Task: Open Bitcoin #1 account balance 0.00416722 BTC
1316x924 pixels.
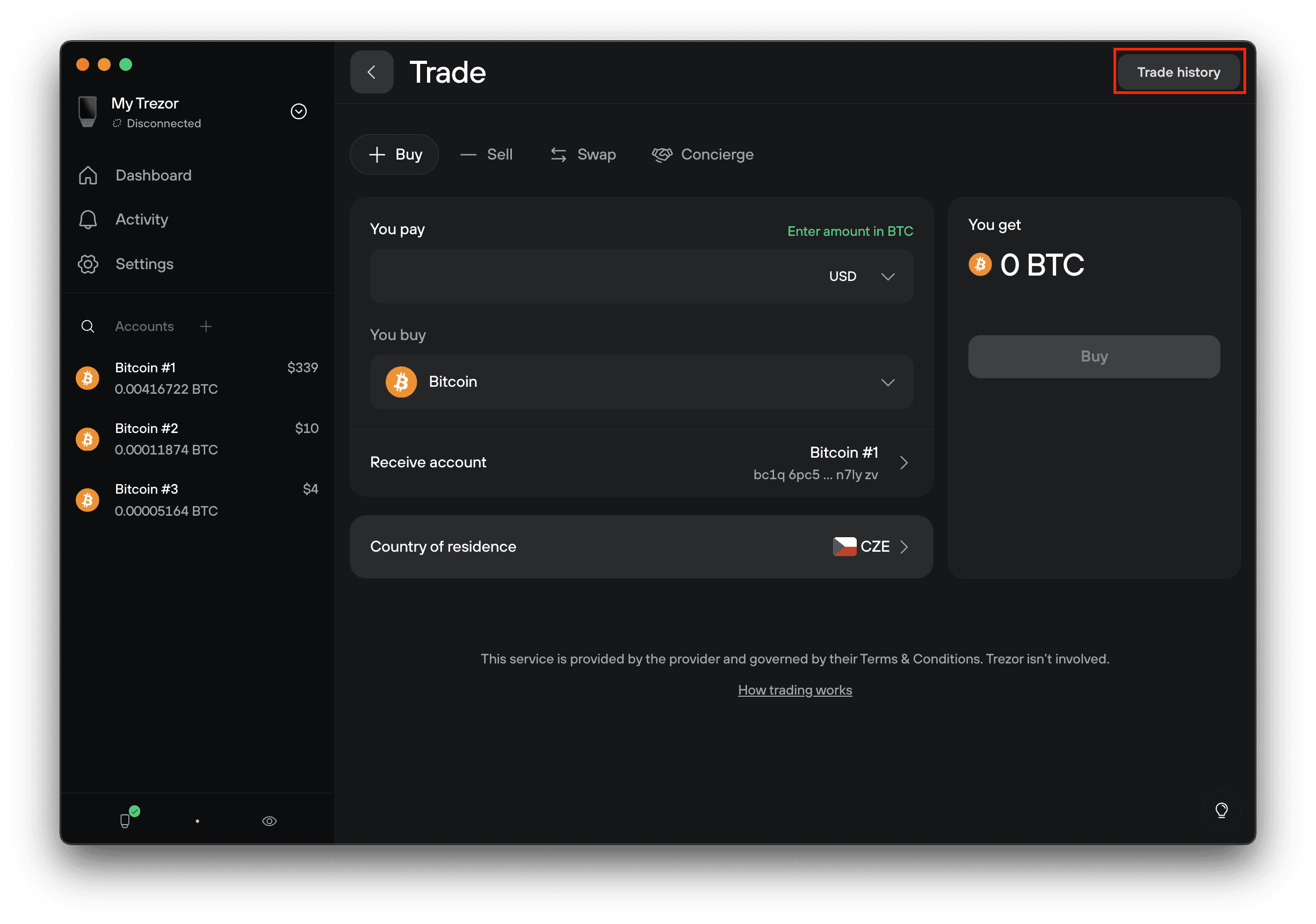Action: point(166,389)
